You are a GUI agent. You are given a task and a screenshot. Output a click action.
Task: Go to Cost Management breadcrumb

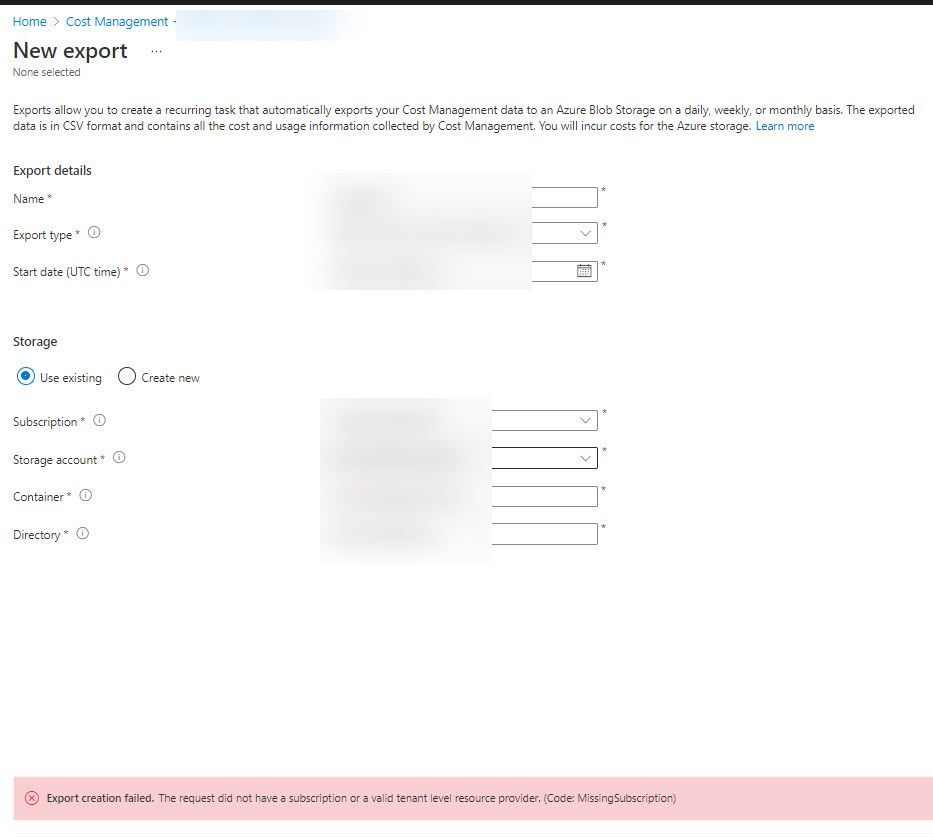click(x=117, y=22)
